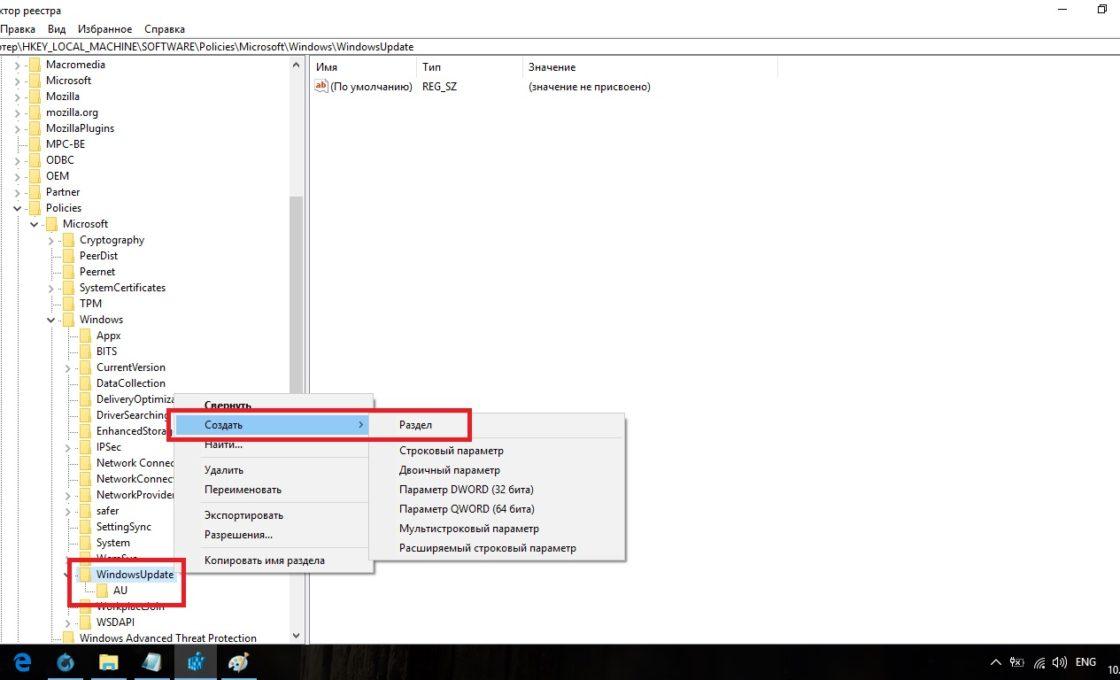Click Удалить in the context menu
The image size is (1120, 680).
224,470
